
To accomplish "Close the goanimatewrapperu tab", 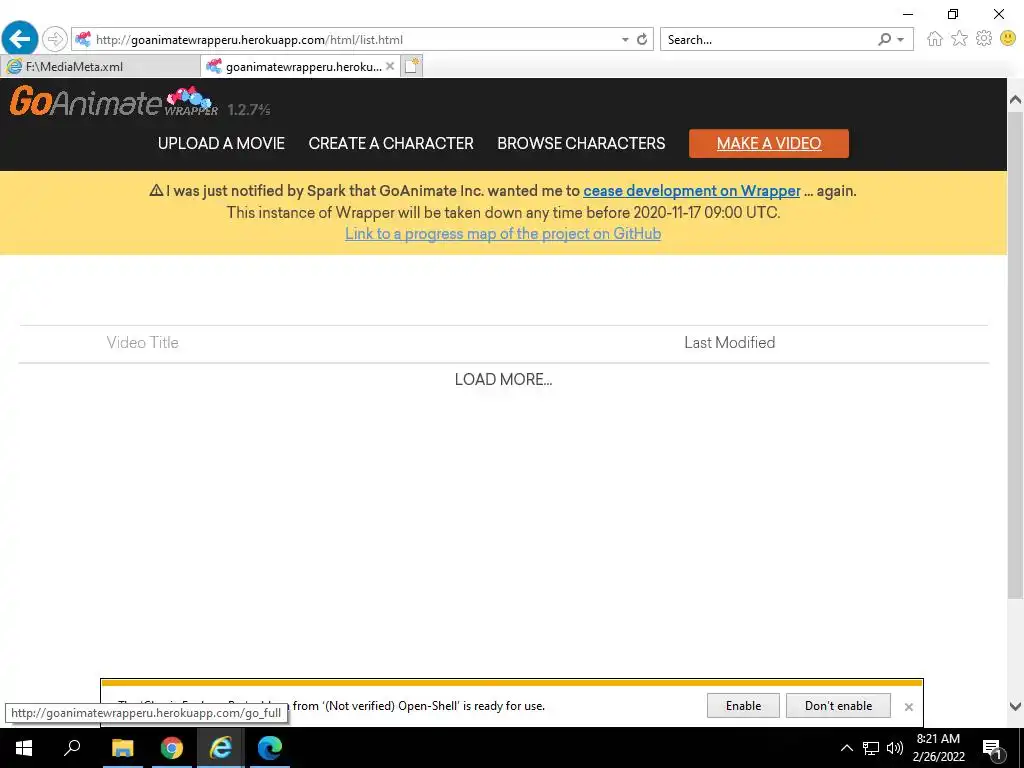I will click(390, 66).
